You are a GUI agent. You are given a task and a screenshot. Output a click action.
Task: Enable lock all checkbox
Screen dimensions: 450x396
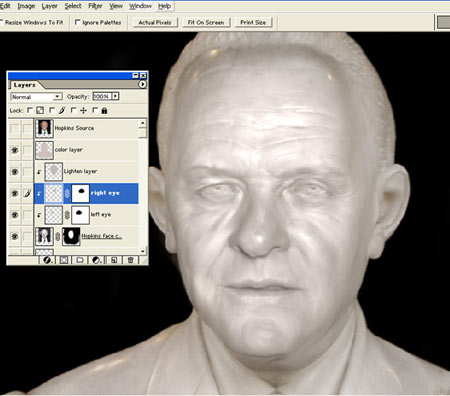point(95,110)
